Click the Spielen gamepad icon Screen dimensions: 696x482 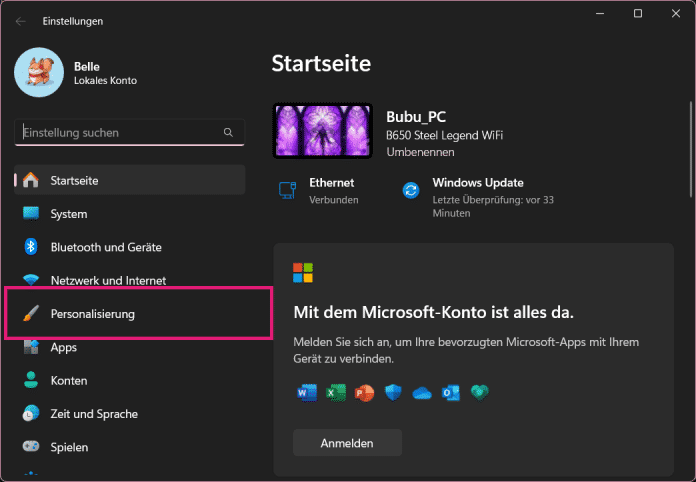[x=31, y=447]
